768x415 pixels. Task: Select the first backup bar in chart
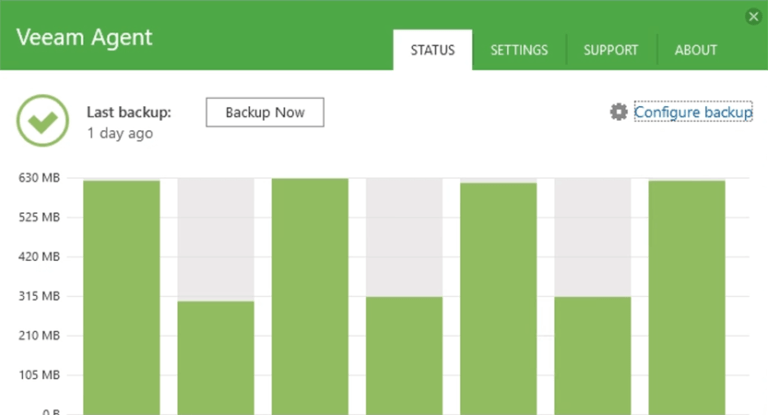point(121,297)
